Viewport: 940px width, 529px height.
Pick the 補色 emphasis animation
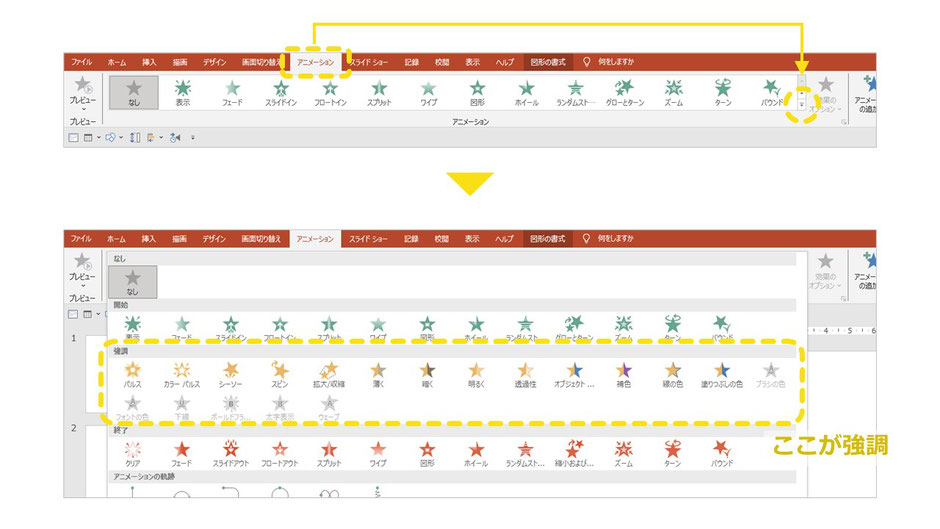click(623, 375)
